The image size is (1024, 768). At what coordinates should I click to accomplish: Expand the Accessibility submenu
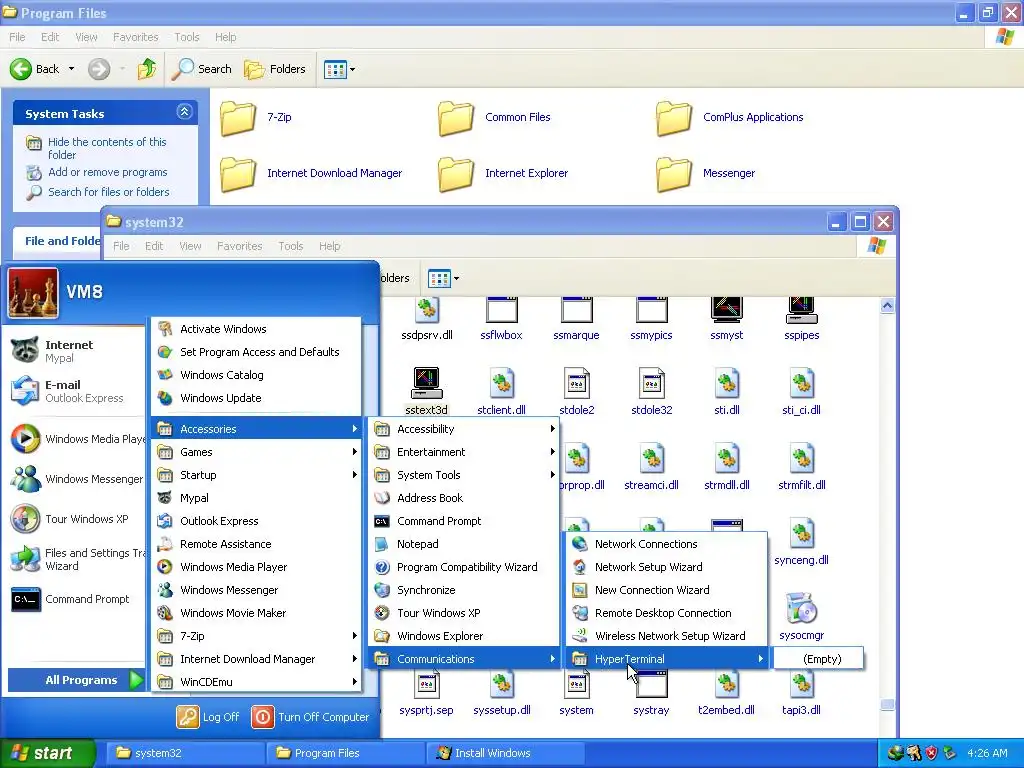pyautogui.click(x=464, y=429)
